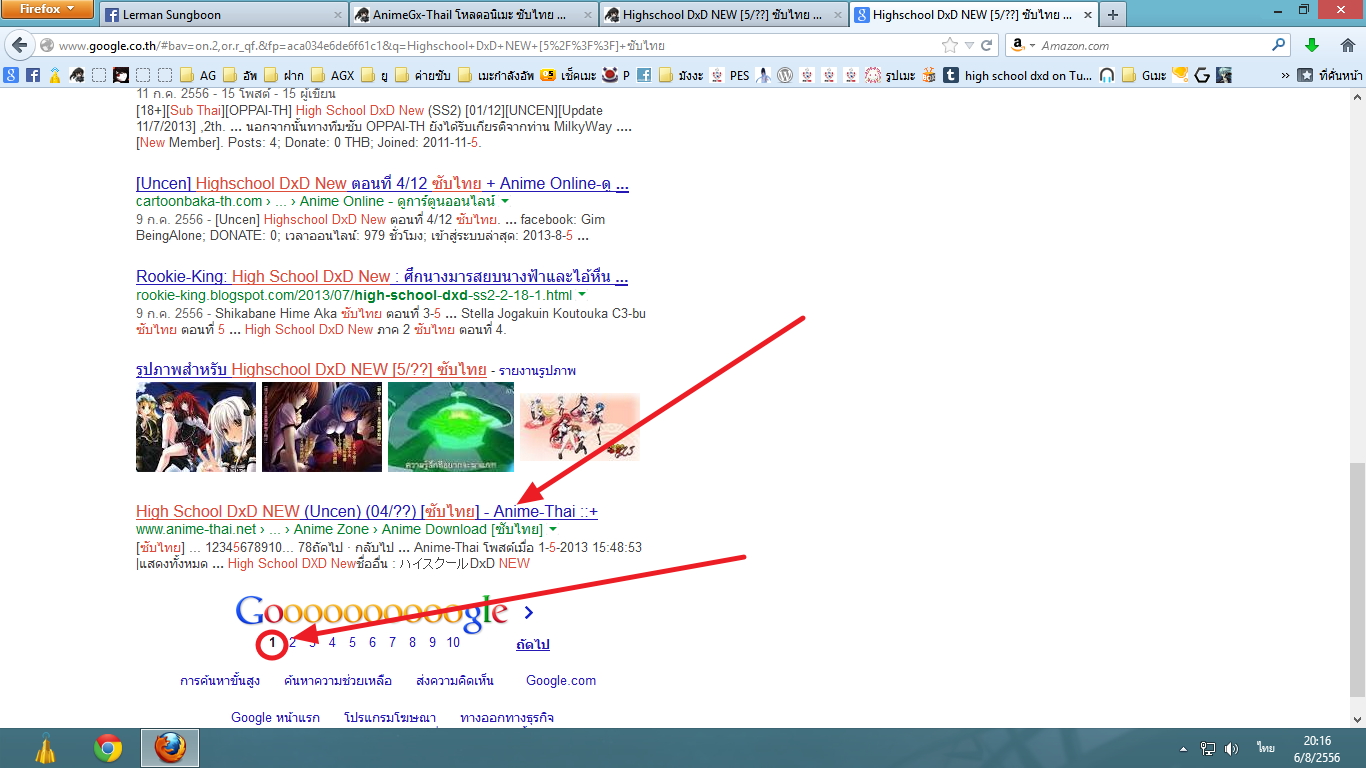Go to results page 2

[x=292, y=643]
